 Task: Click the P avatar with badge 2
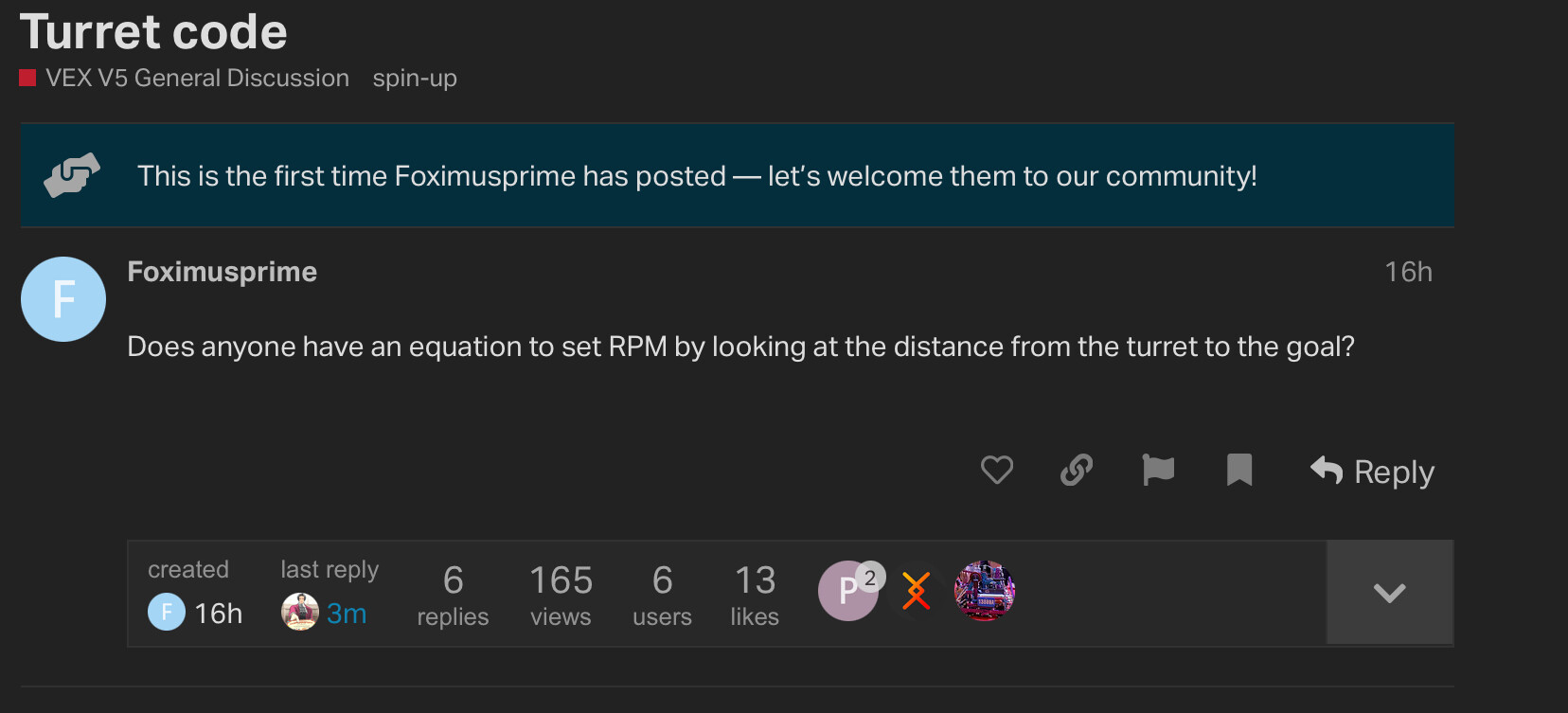847,592
